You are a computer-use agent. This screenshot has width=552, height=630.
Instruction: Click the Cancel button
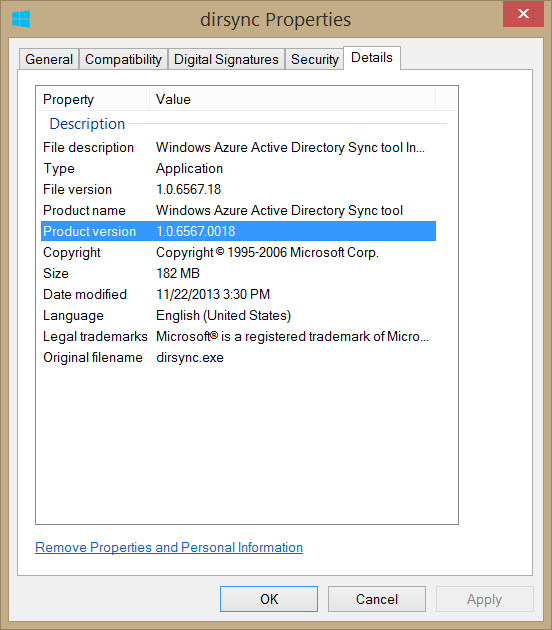click(377, 599)
